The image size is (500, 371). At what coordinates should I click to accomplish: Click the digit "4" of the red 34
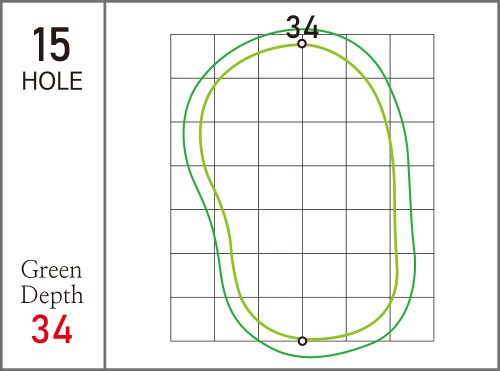(62, 329)
